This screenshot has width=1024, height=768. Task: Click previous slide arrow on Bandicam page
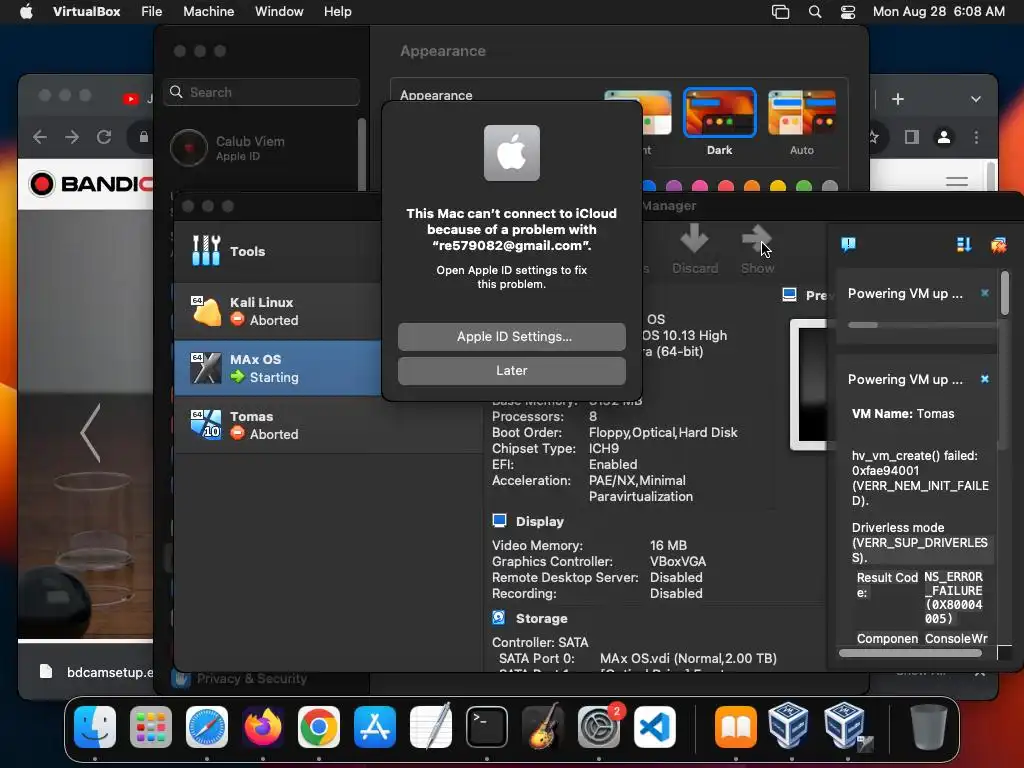[91, 433]
